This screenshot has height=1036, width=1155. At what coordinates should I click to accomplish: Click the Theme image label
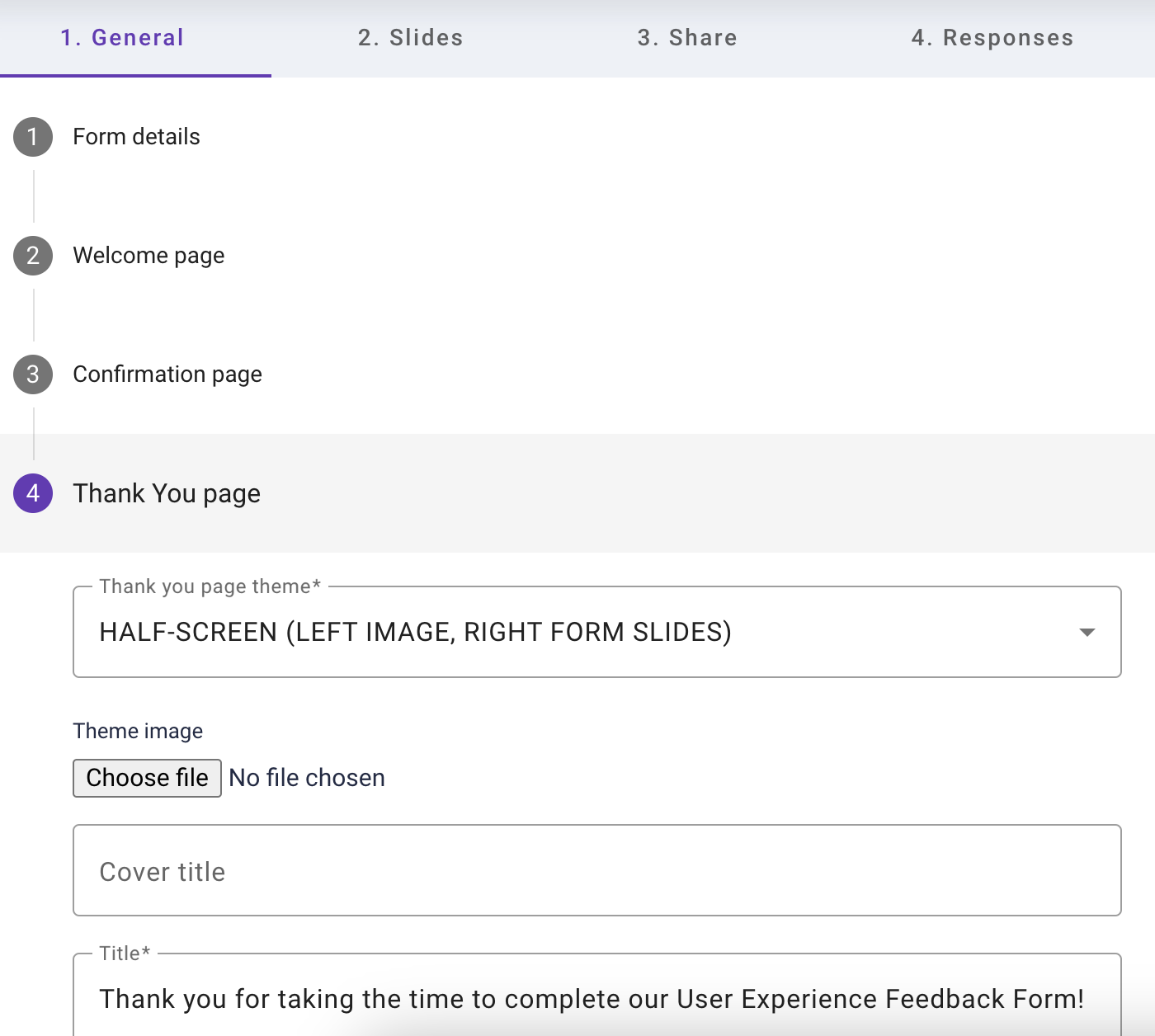pos(138,732)
